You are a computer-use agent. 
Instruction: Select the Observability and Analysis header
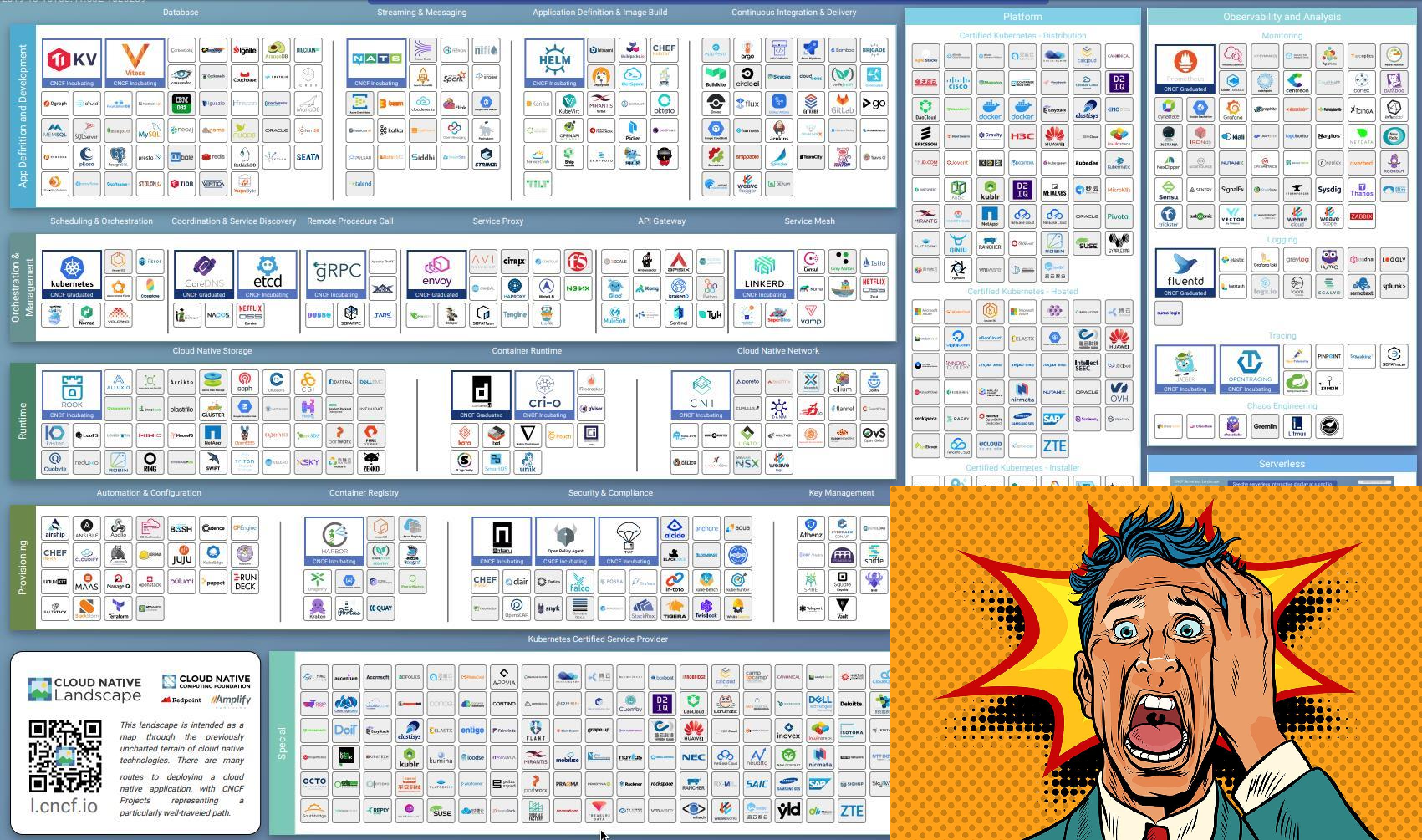click(x=1282, y=17)
